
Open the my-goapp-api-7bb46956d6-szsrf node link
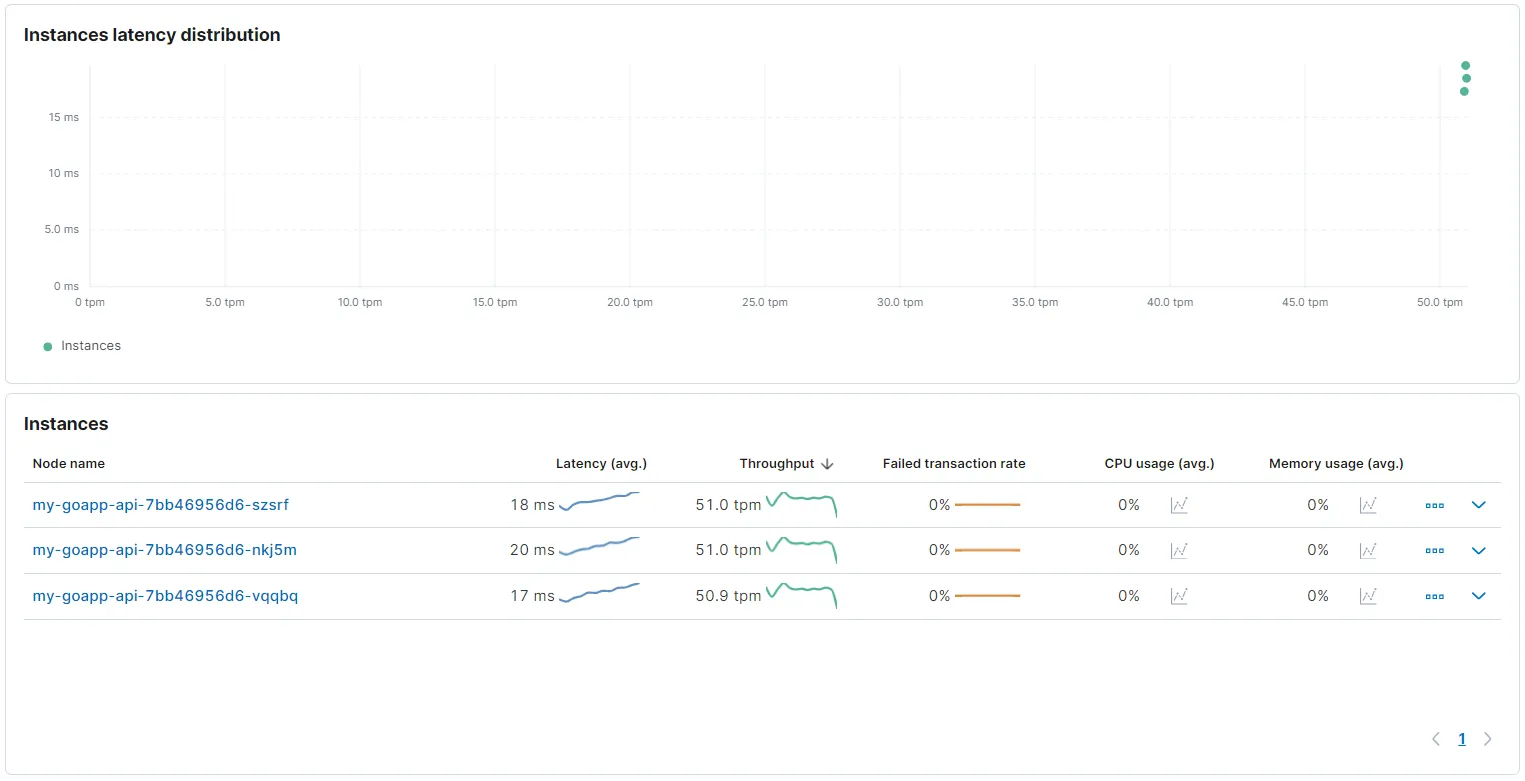point(161,505)
